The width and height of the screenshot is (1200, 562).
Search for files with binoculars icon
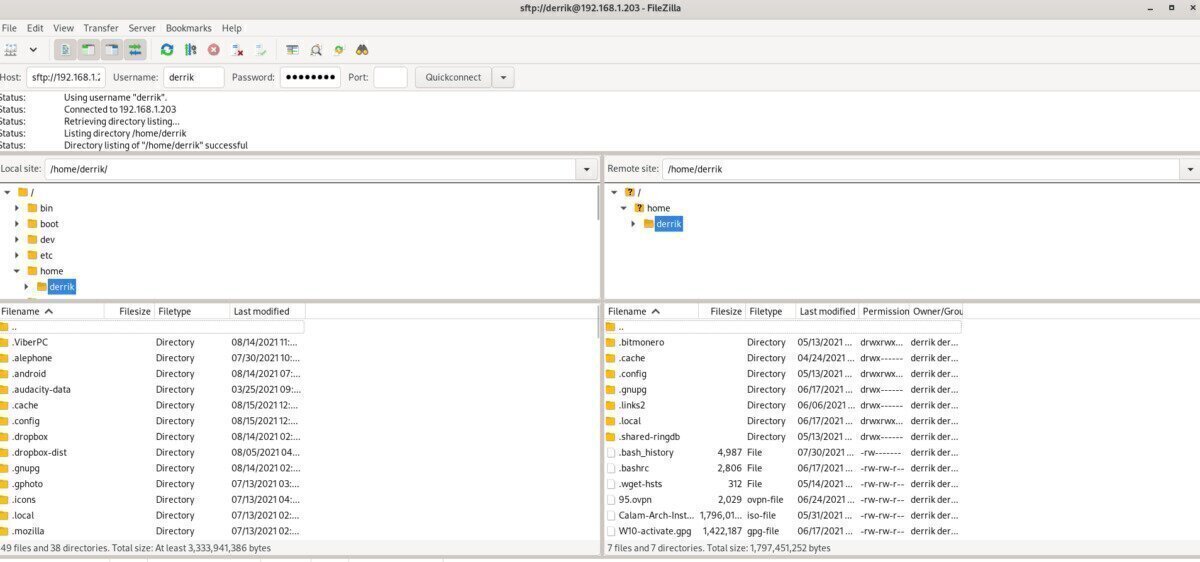[x=362, y=49]
